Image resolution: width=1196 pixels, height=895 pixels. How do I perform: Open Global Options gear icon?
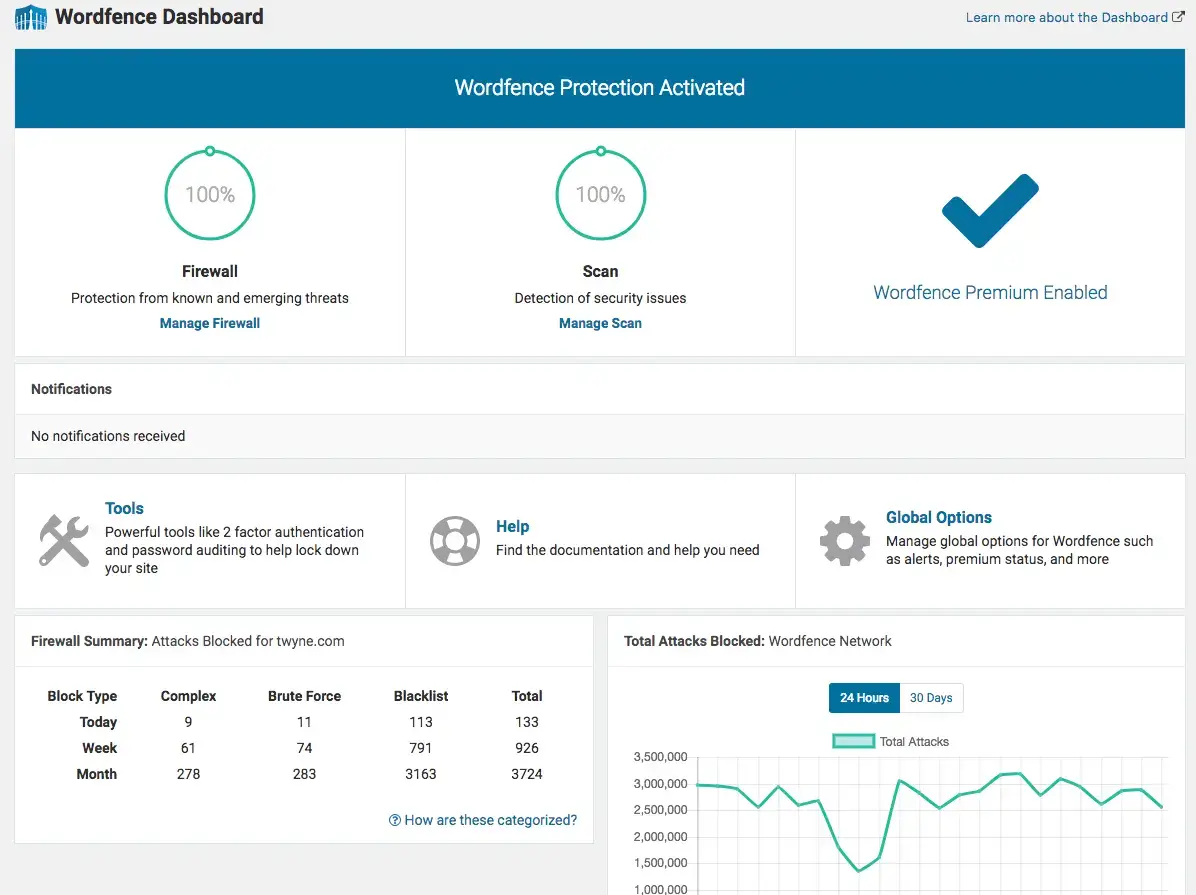pyautogui.click(x=845, y=541)
